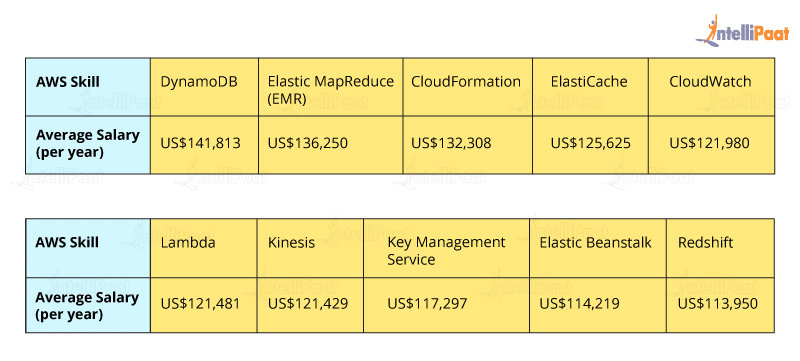Select the DynamoDB skill cell
Viewport: 800px width, 361px height.
[x=204, y=87]
